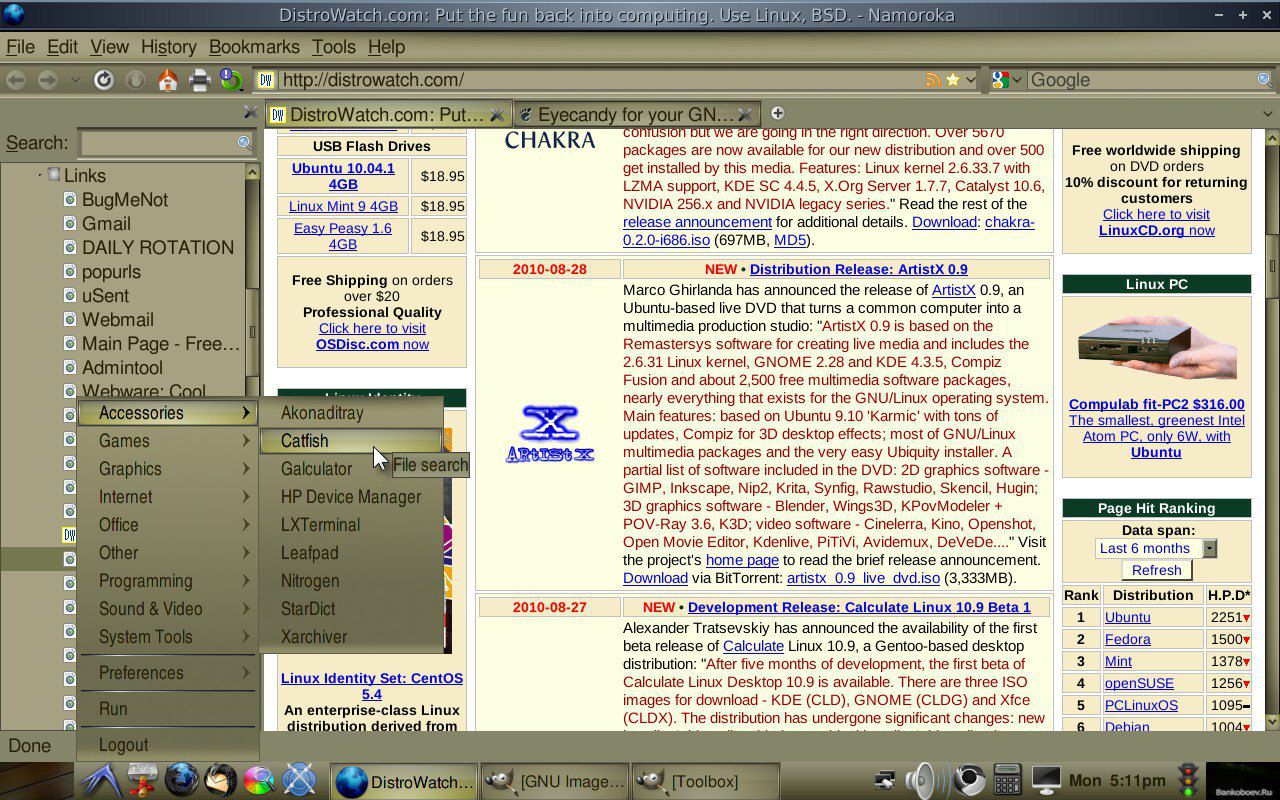
Task: Open the Google search engine selector dropdown
Action: (x=1017, y=80)
